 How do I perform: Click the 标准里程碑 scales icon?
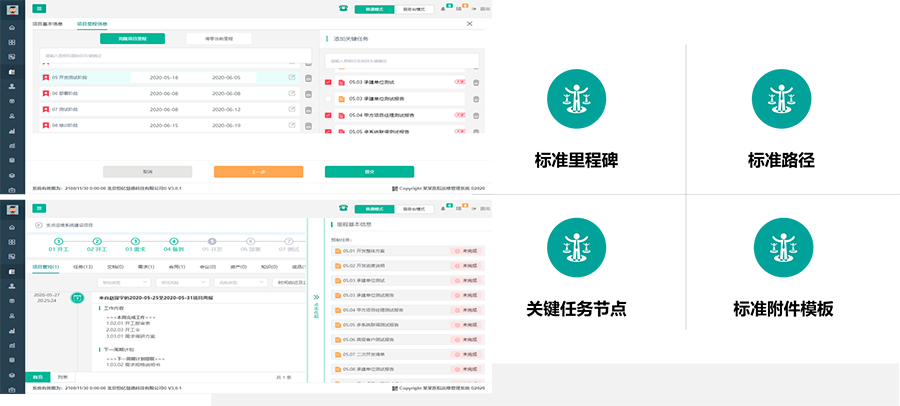576,99
